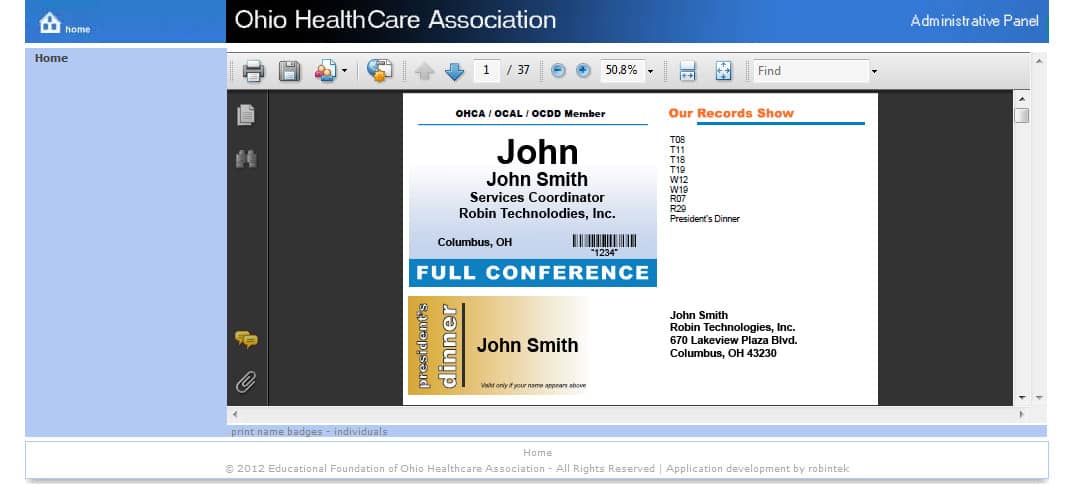Expand the collaborate dropdown arrow
Screen dimensions: 1076x485
(x=344, y=71)
